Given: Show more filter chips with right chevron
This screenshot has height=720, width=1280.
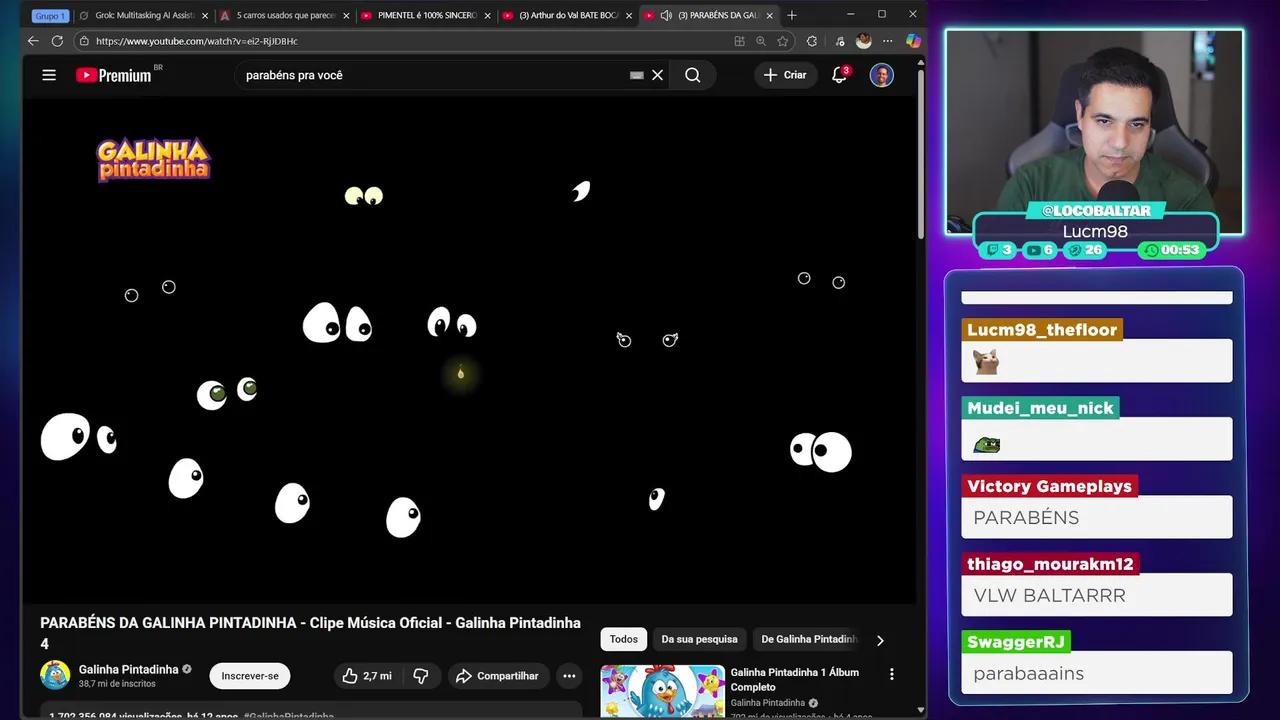Looking at the screenshot, I should (x=880, y=640).
